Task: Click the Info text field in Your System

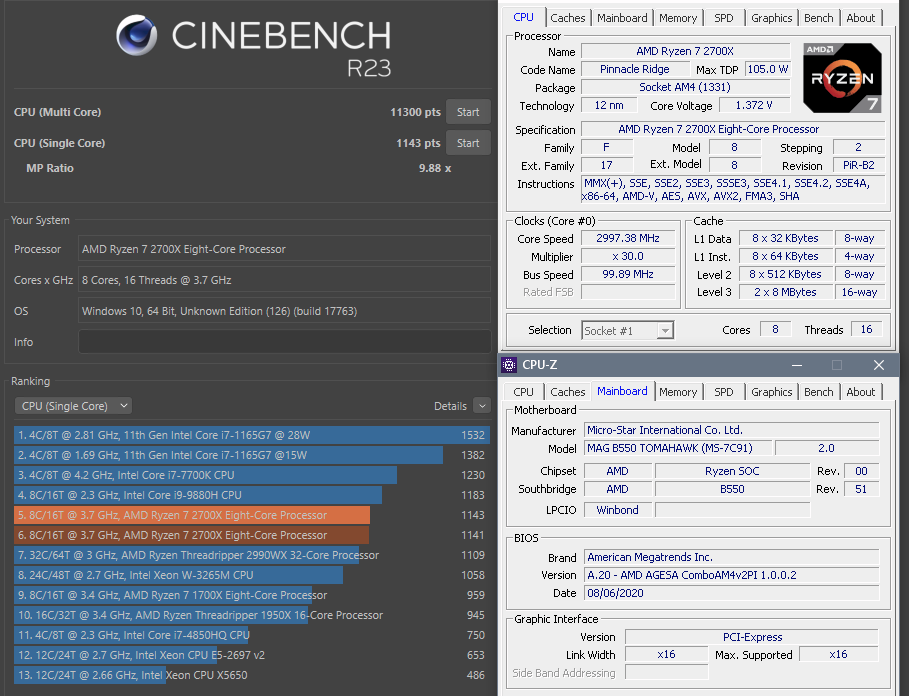Action: click(285, 342)
